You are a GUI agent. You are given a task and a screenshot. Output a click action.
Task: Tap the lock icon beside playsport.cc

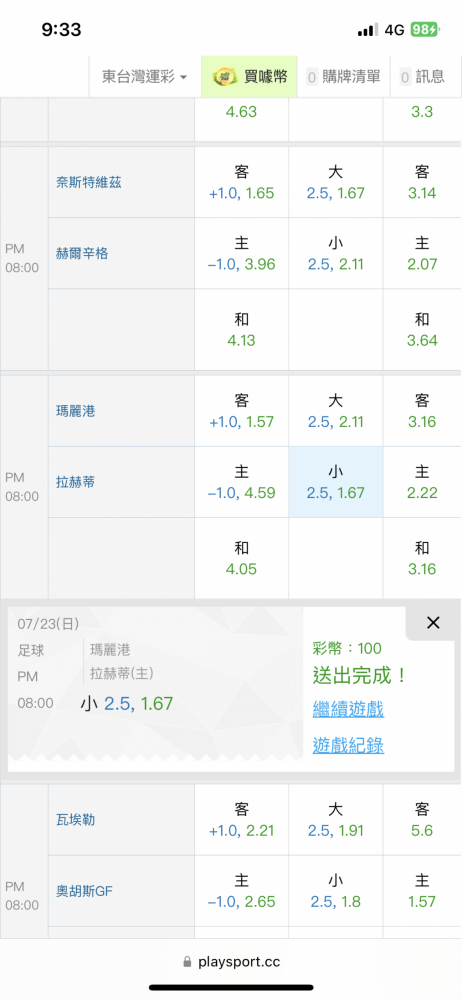(187, 962)
